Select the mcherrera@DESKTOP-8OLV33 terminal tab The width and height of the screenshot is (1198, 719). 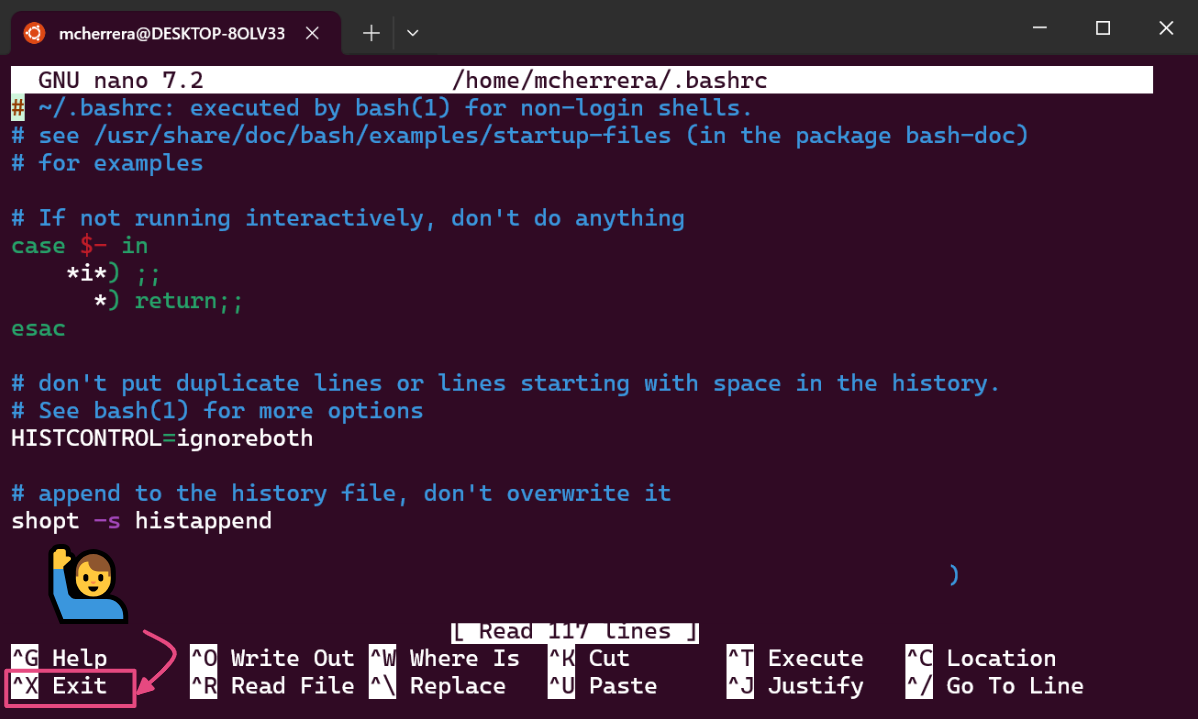[x=171, y=33]
